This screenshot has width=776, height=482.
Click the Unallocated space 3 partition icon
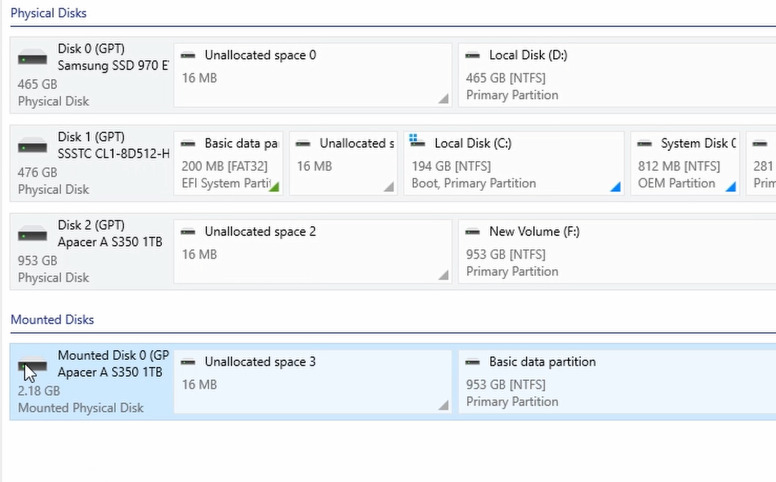point(188,362)
